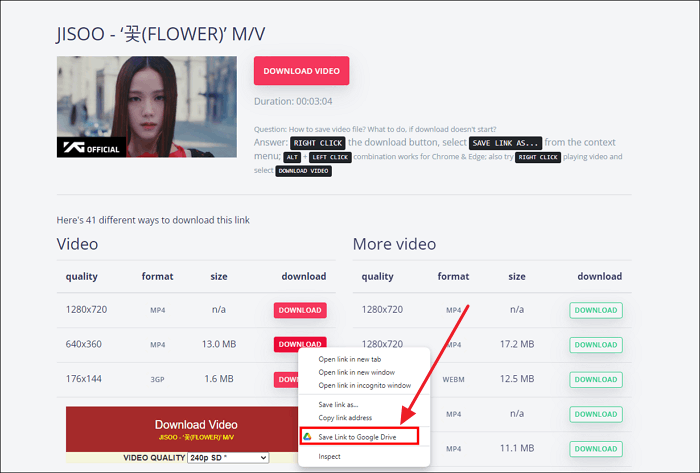Open the JISOO video thumbnail
The height and width of the screenshot is (473, 700).
[x=147, y=107]
